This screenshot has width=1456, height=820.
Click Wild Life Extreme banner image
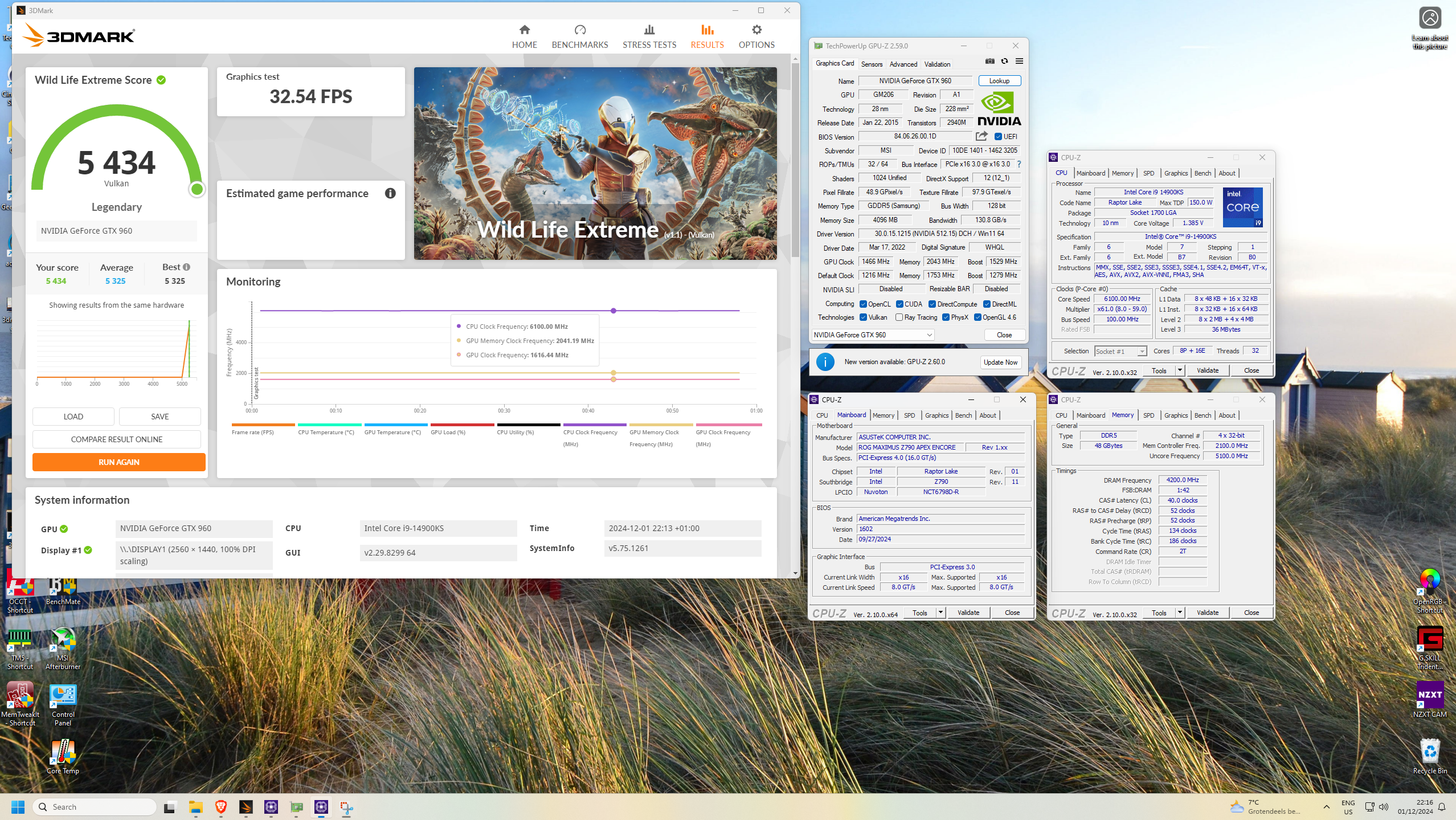[595, 164]
